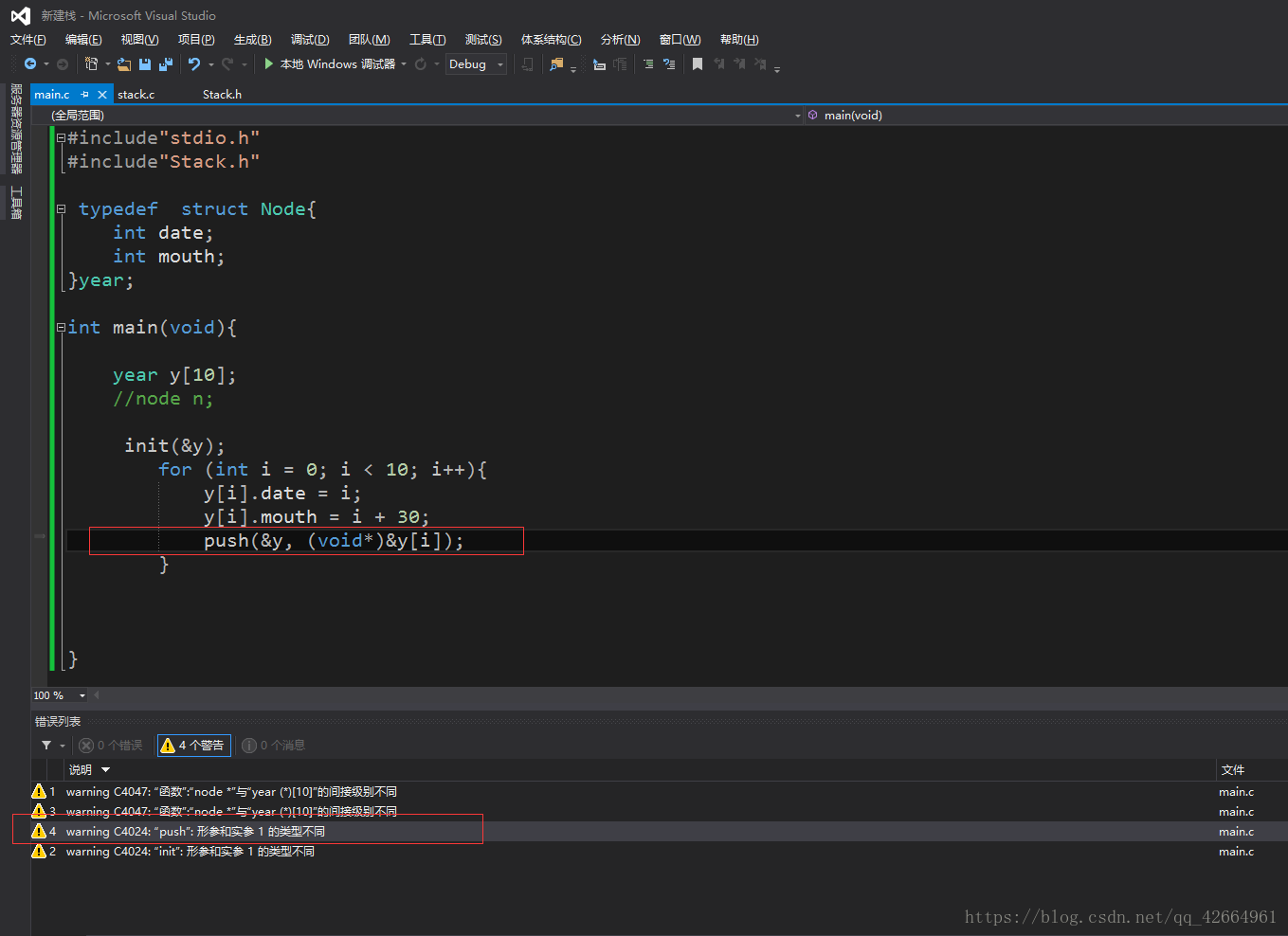Open the debugger target dropdown arrow
The height and width of the screenshot is (936, 1288).
pyautogui.click(x=404, y=63)
